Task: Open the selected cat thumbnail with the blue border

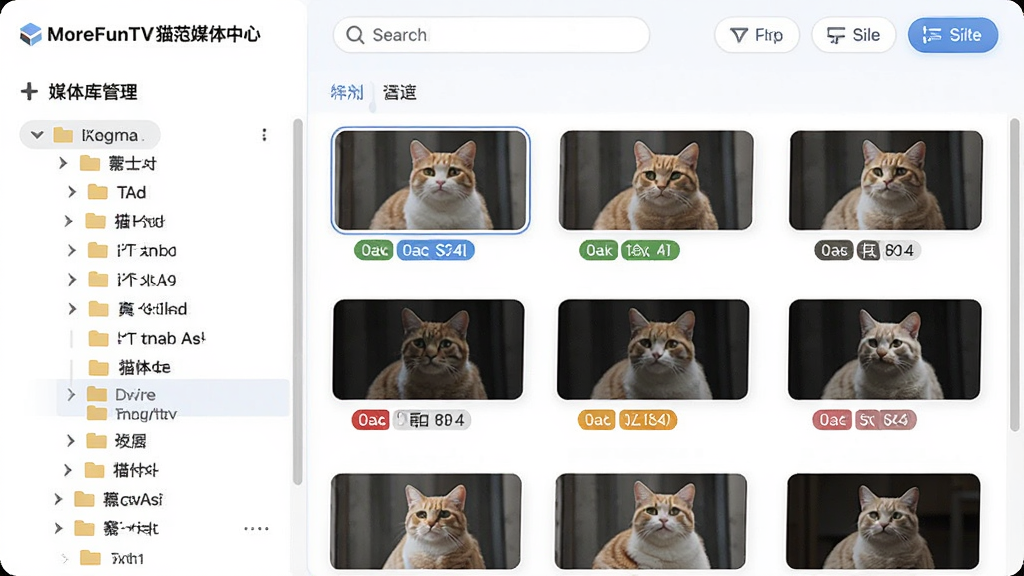Action: (430, 180)
